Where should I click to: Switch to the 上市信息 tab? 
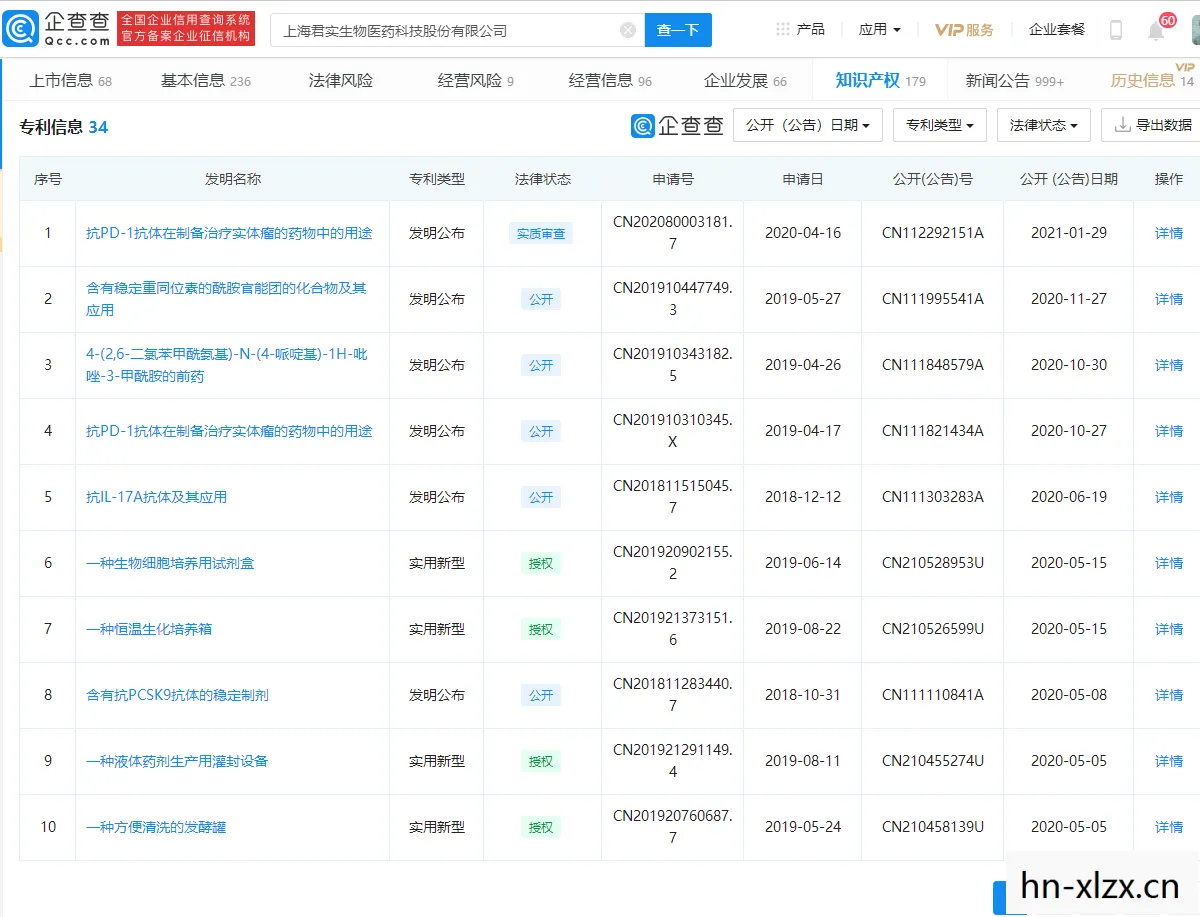[x=70, y=80]
